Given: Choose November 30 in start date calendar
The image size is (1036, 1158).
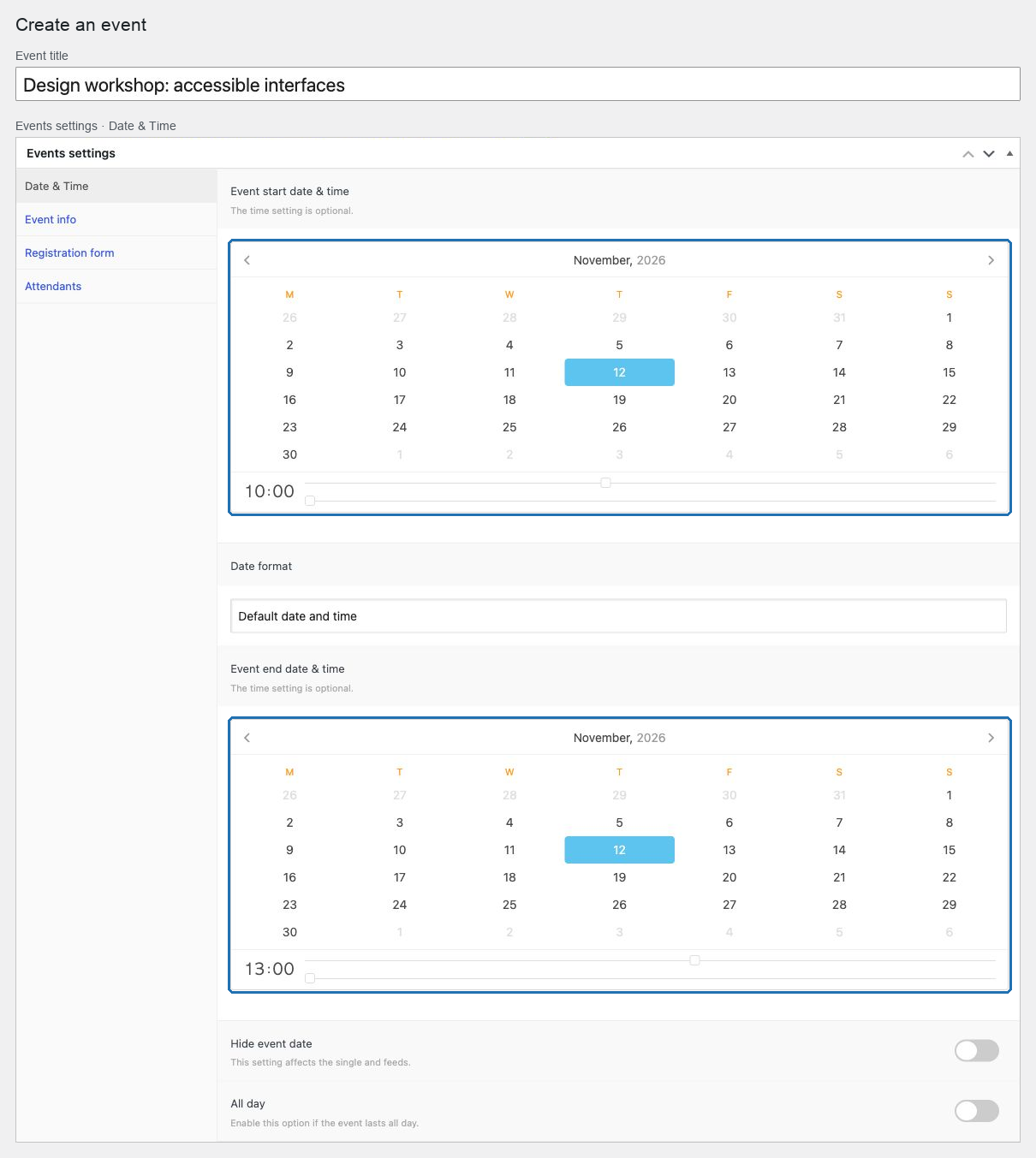Looking at the screenshot, I should click(289, 454).
